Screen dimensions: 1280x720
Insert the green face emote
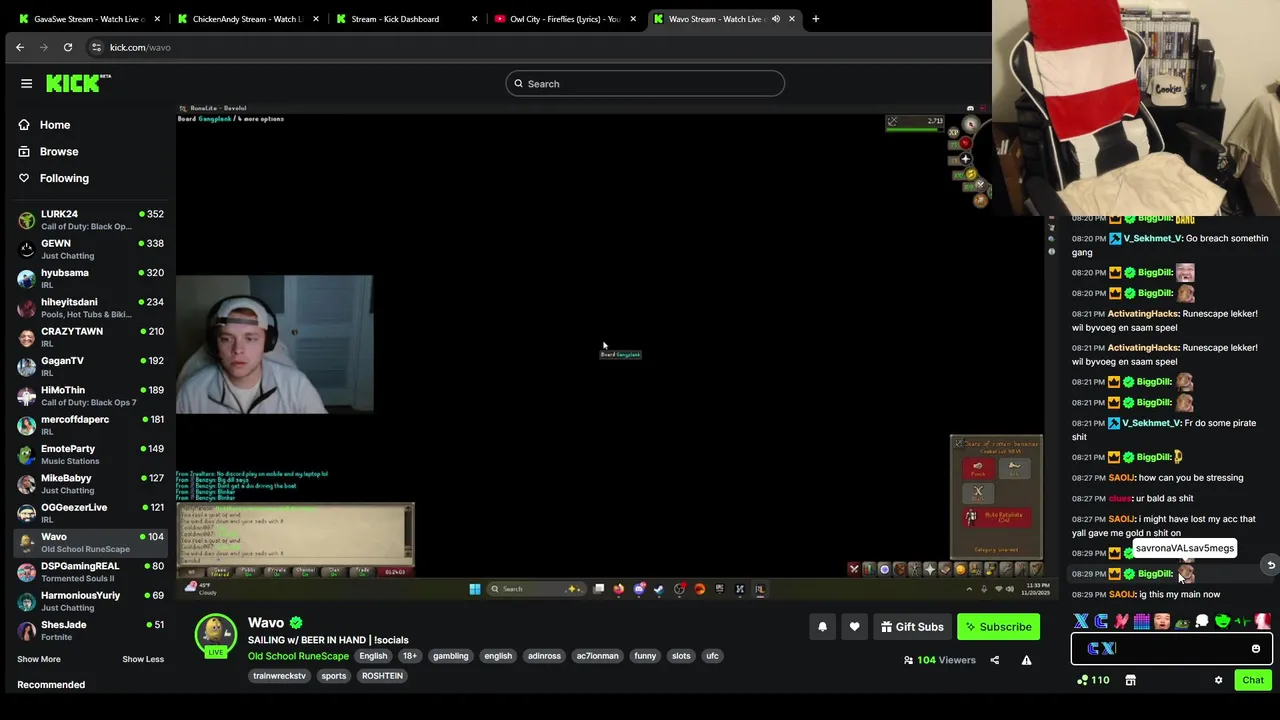click(x=1222, y=622)
